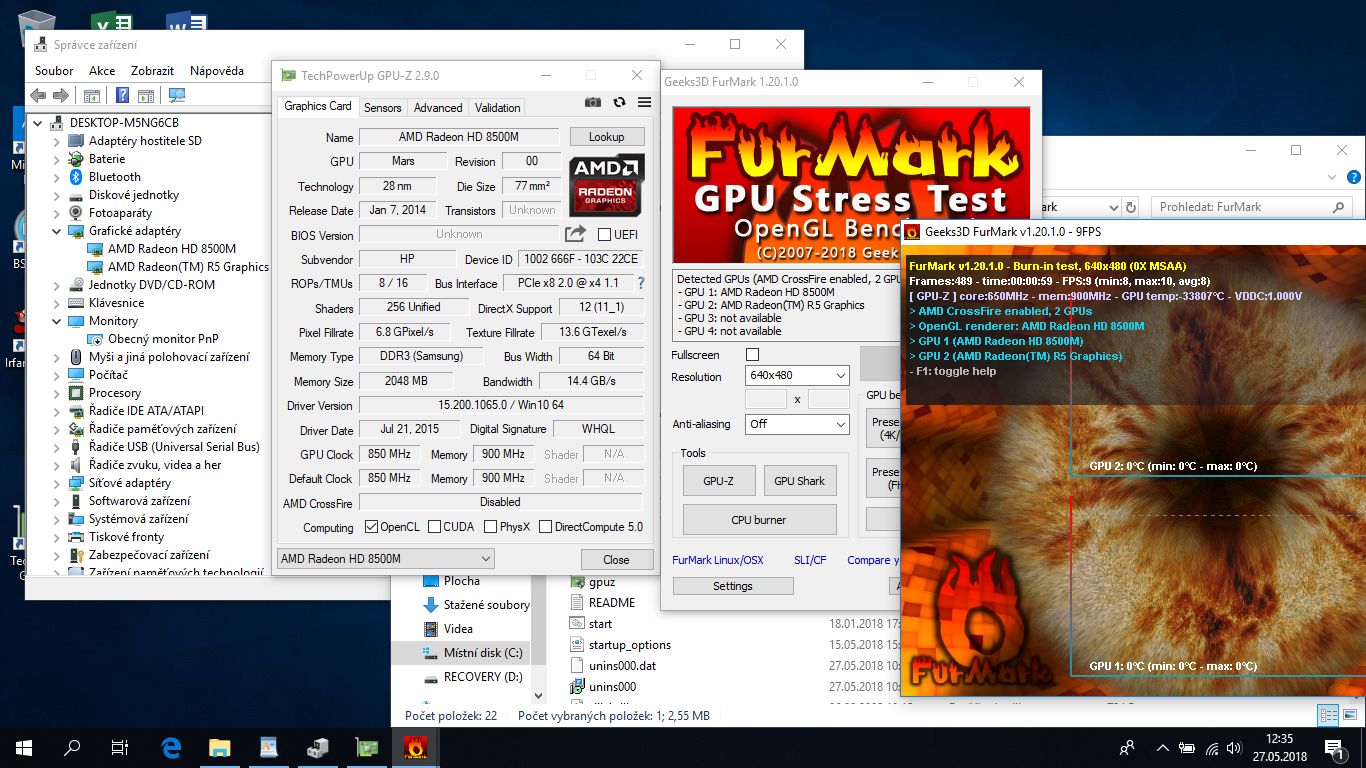Click the Close button in GPU-Z
The image size is (1366, 768).
[x=616, y=560]
